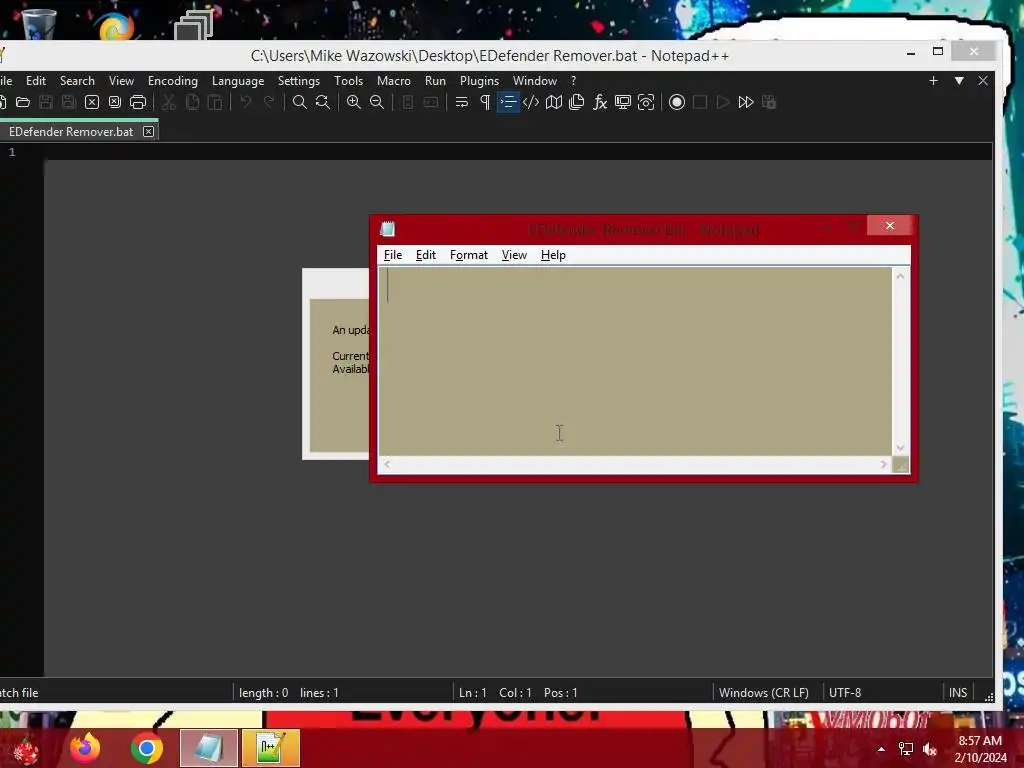This screenshot has width=1024, height=768.
Task: Open the Edit menu in Notepad++
Action: pyautogui.click(x=36, y=81)
